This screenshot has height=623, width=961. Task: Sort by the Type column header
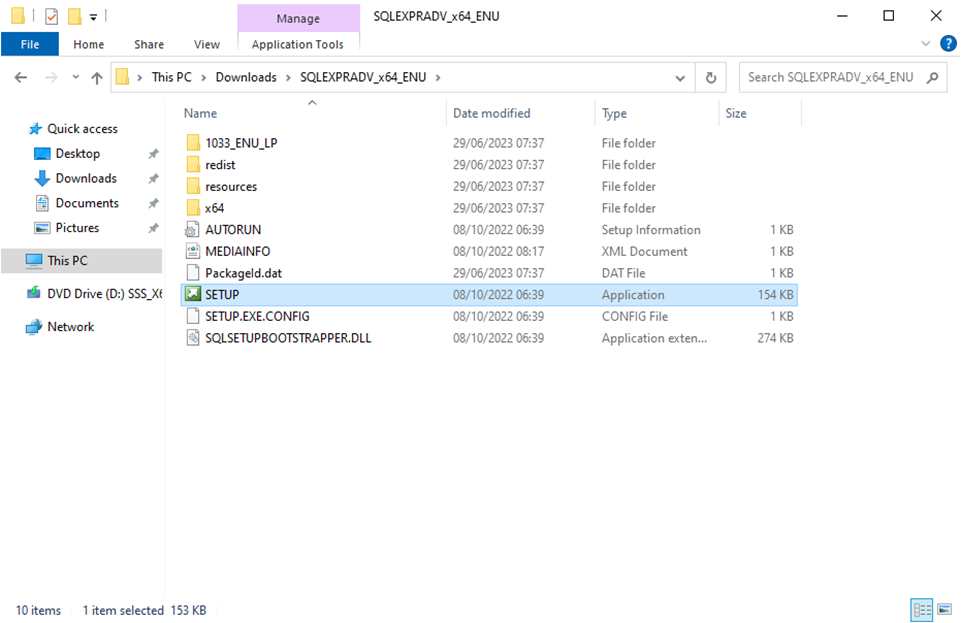[x=614, y=113]
